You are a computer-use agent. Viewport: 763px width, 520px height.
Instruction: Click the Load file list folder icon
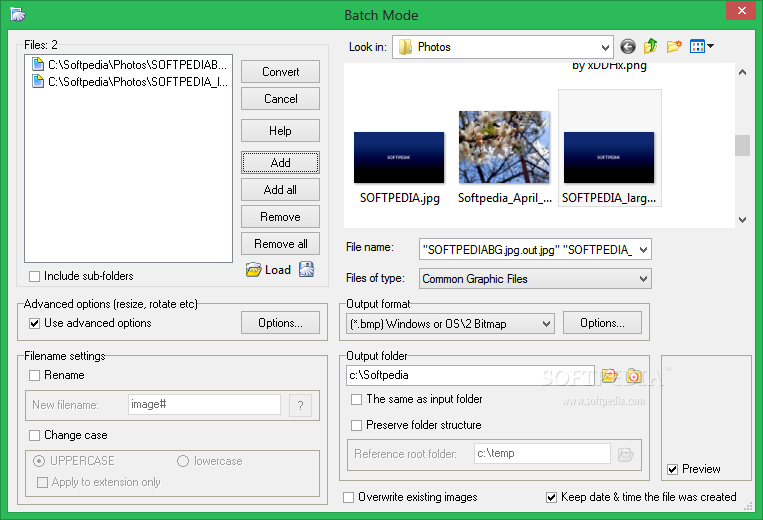point(253,269)
